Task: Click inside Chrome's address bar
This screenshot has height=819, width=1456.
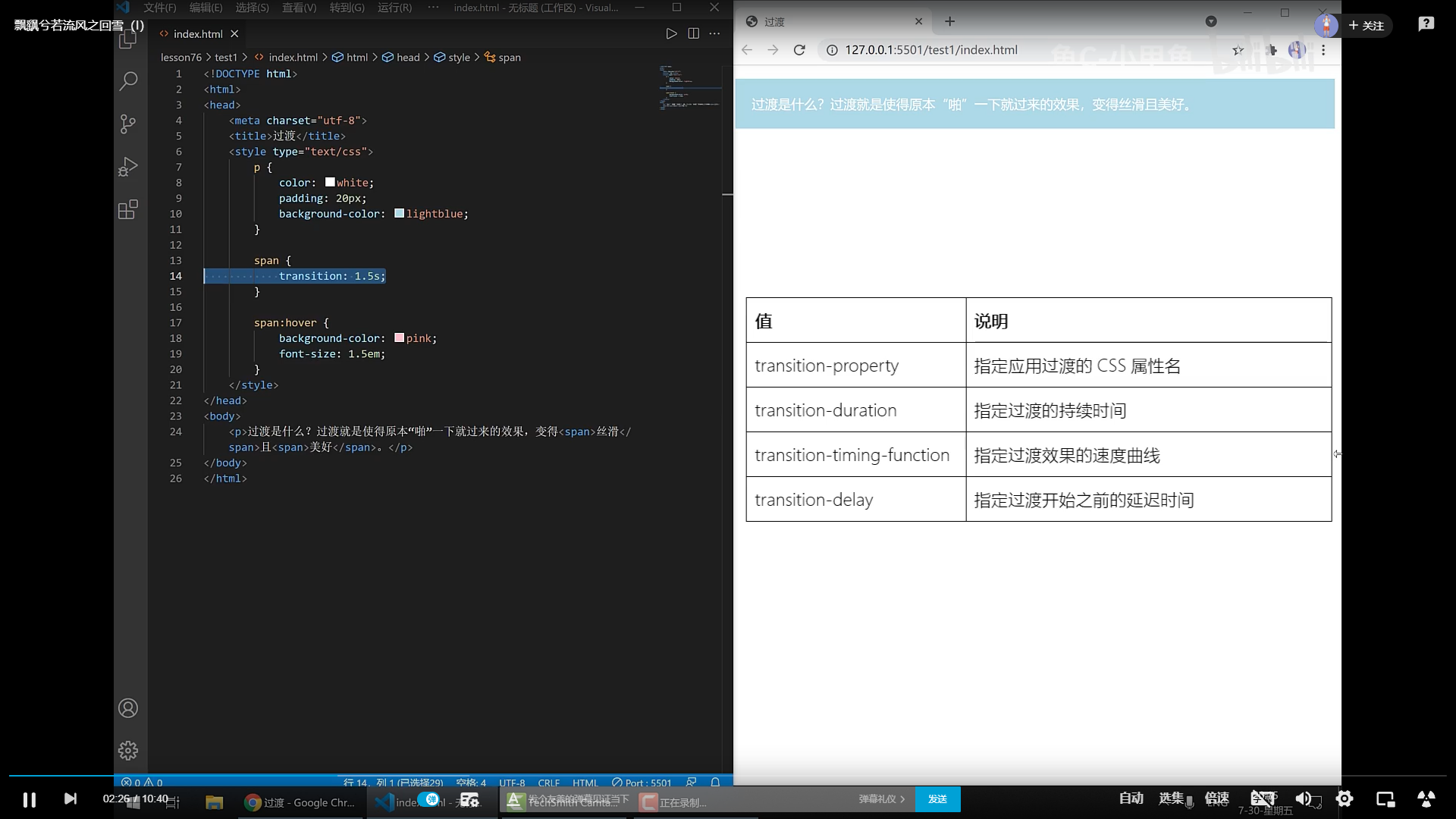Action: (x=986, y=49)
